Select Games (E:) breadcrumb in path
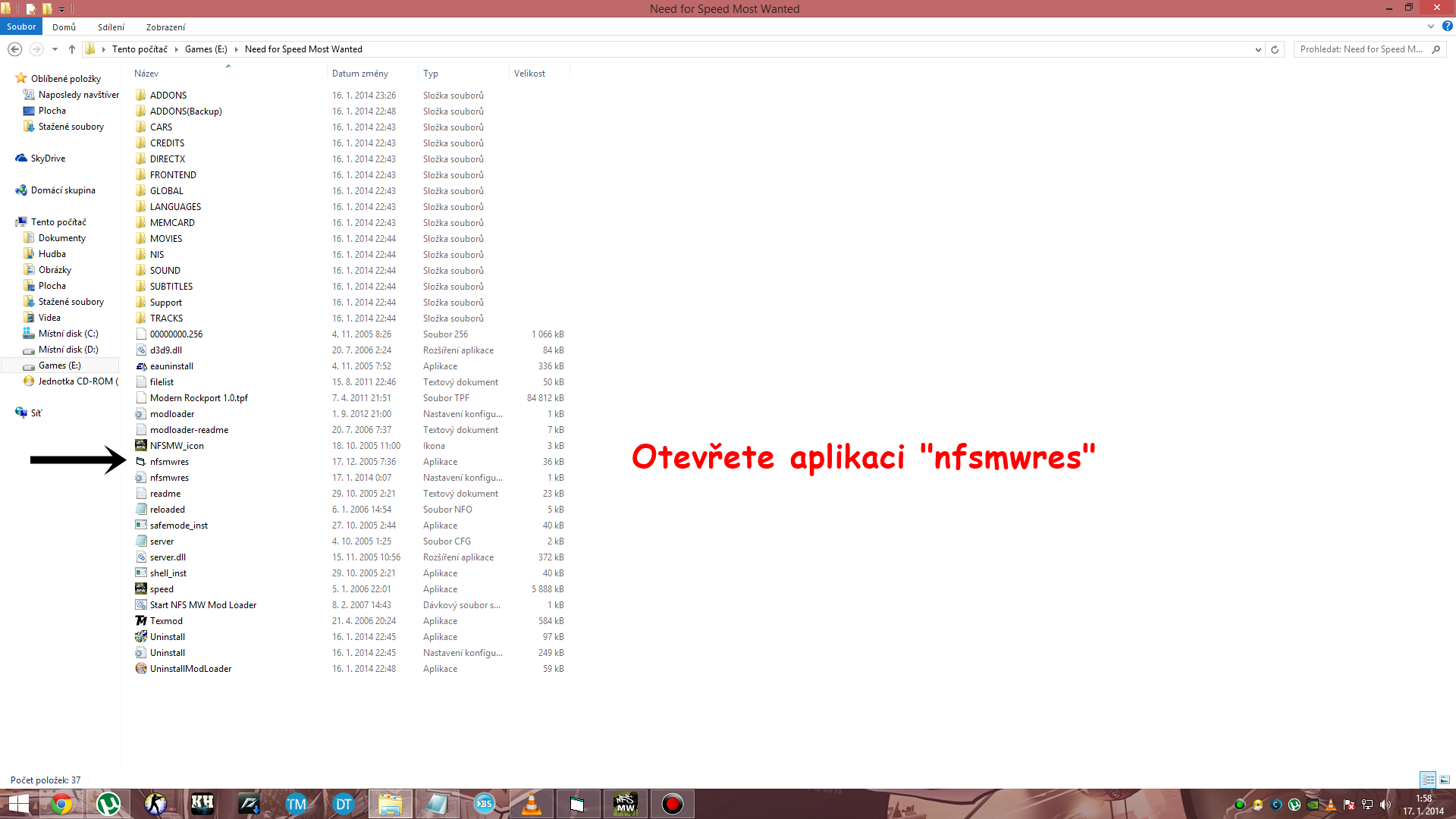 [x=206, y=49]
